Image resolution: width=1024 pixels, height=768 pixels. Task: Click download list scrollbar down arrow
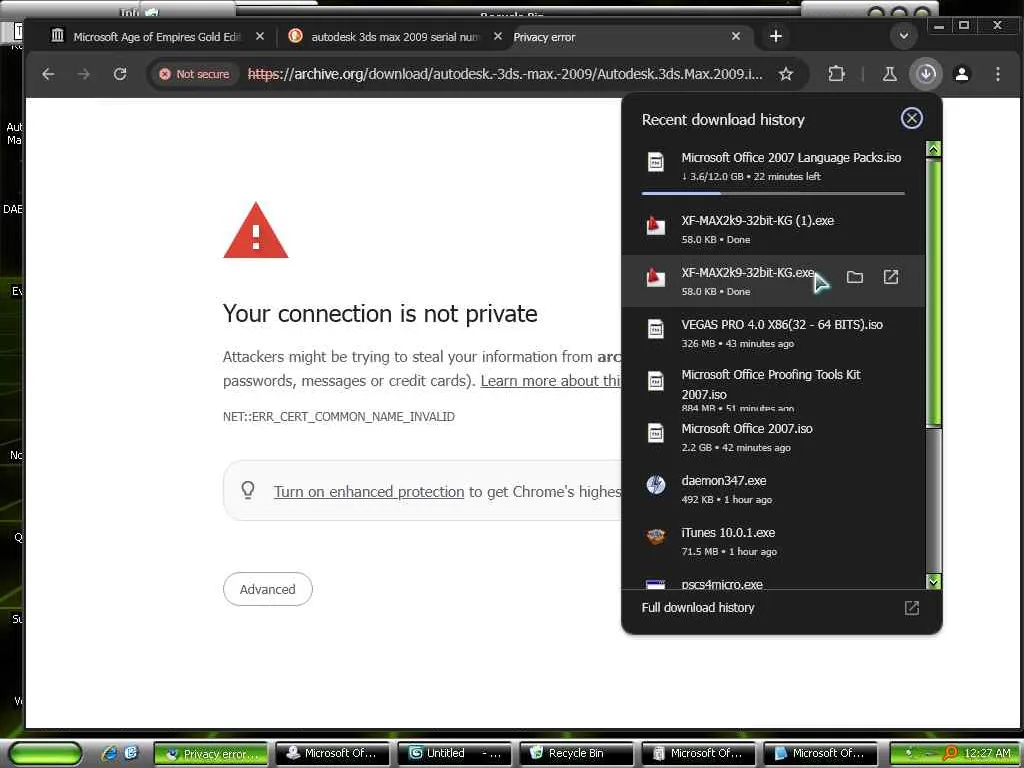(x=933, y=581)
